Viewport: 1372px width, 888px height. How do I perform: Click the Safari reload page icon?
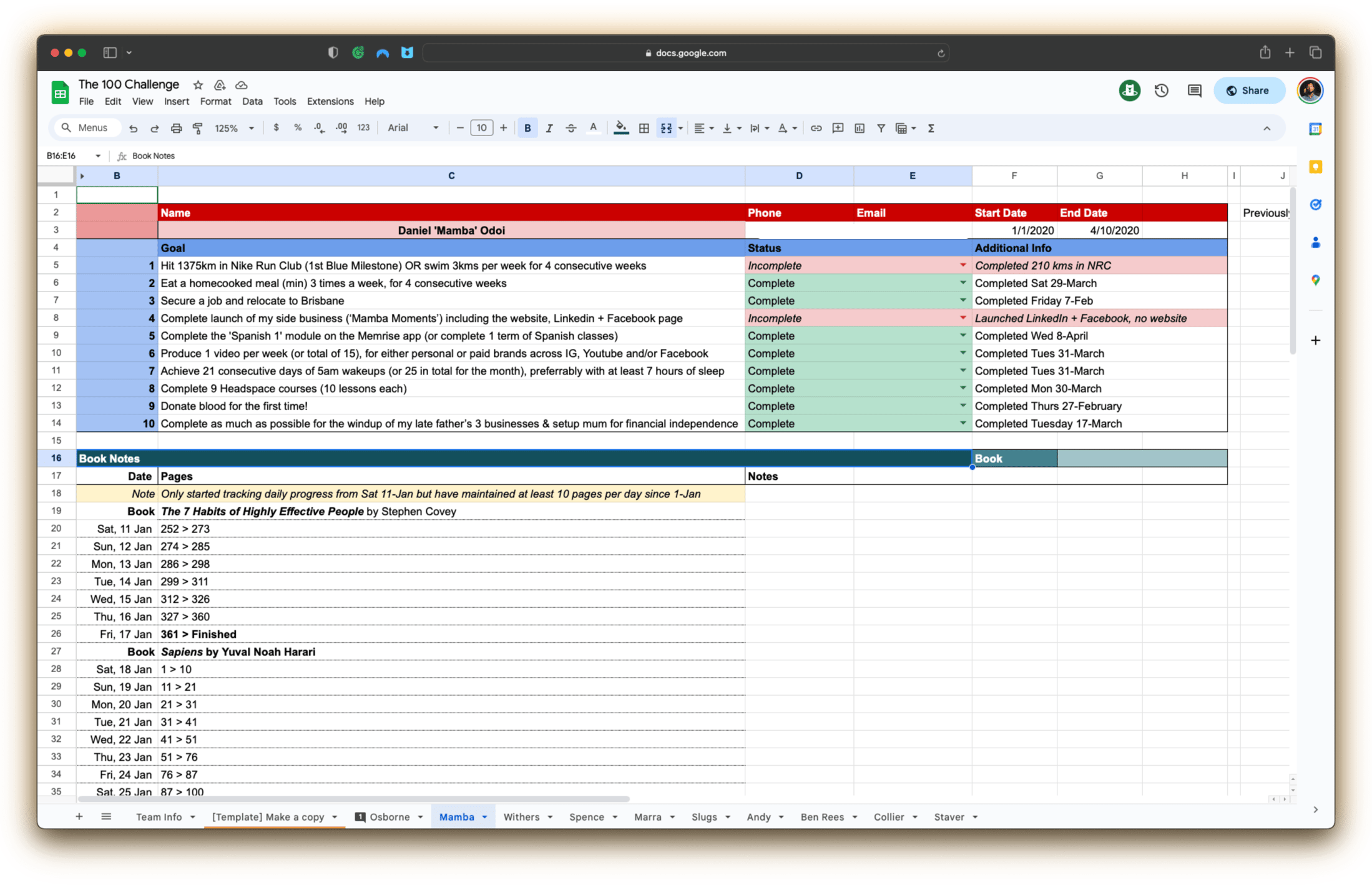(941, 53)
